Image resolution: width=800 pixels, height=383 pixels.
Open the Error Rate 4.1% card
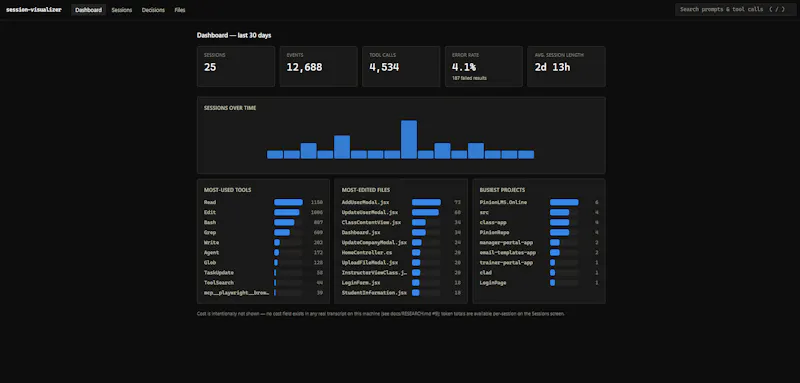pyautogui.click(x=484, y=66)
